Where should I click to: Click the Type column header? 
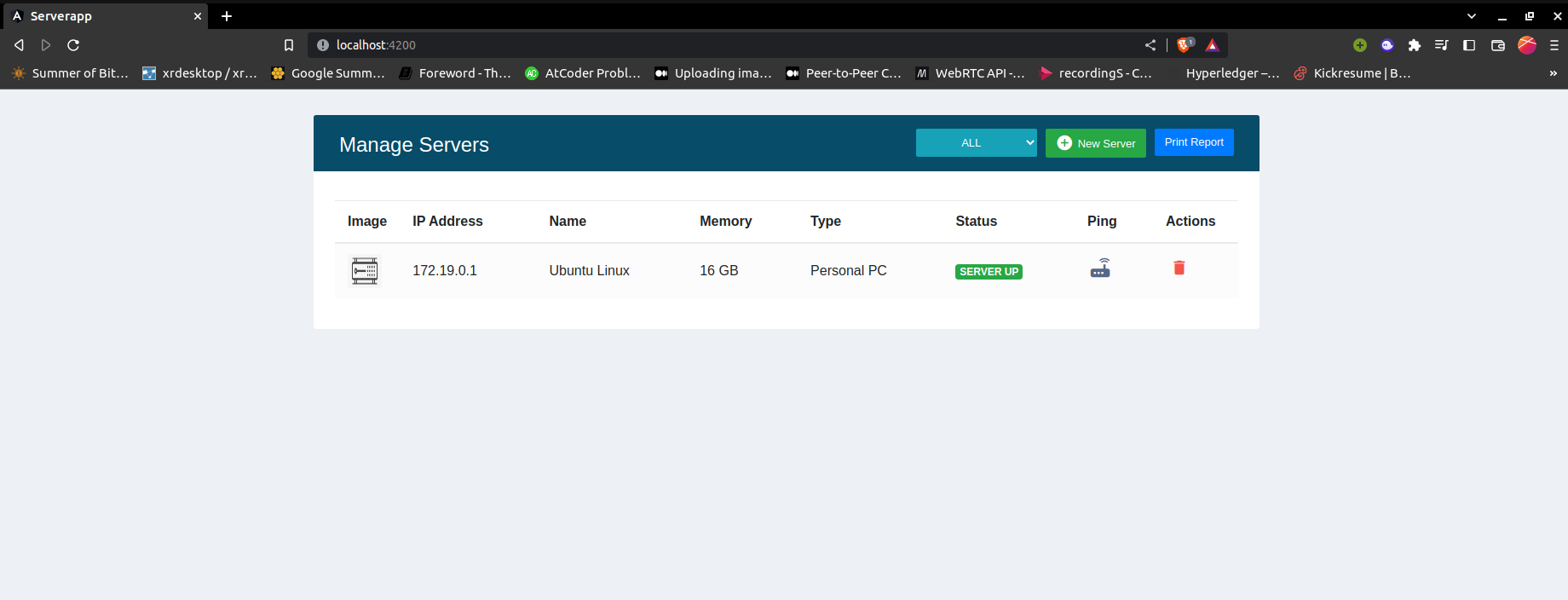pos(826,221)
